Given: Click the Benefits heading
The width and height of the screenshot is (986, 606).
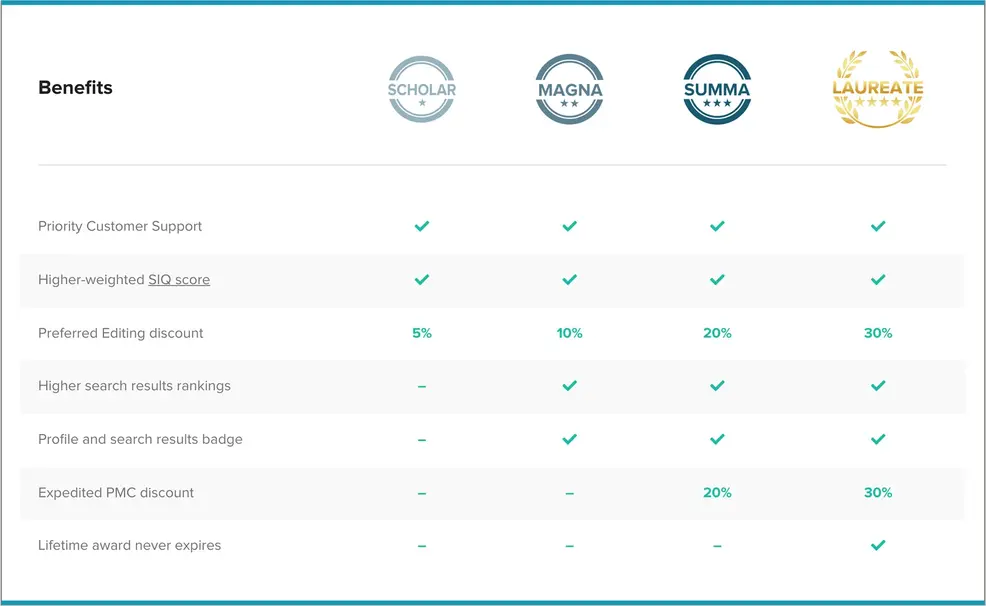Looking at the screenshot, I should tap(75, 88).
